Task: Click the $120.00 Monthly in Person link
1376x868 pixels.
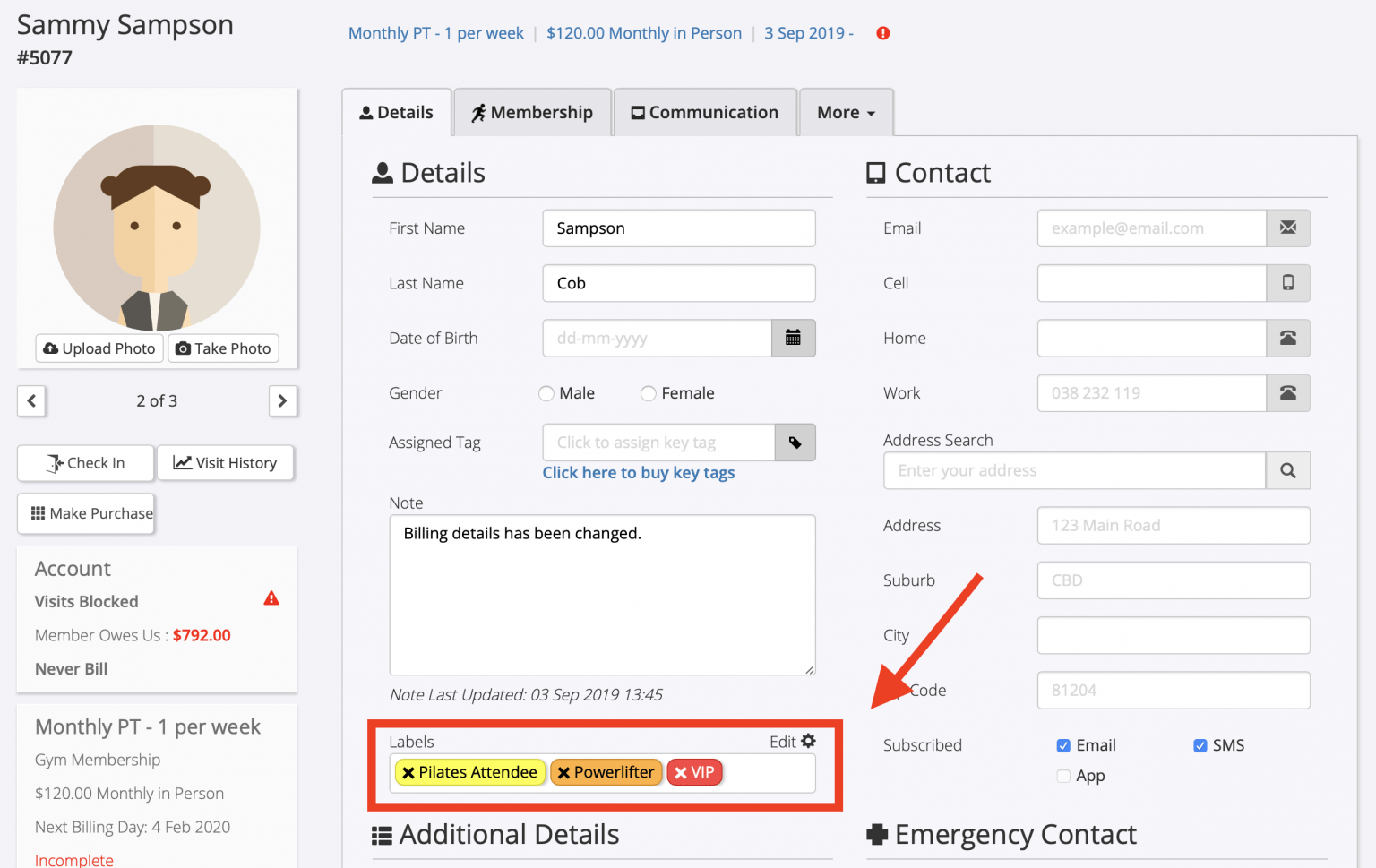Action: (x=644, y=33)
